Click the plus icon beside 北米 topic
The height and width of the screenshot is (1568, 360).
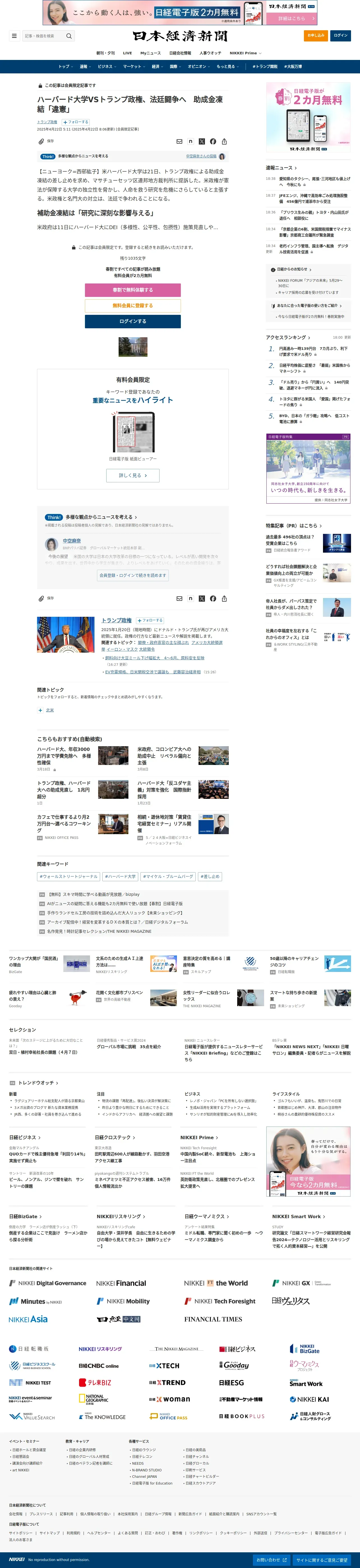click(40, 710)
